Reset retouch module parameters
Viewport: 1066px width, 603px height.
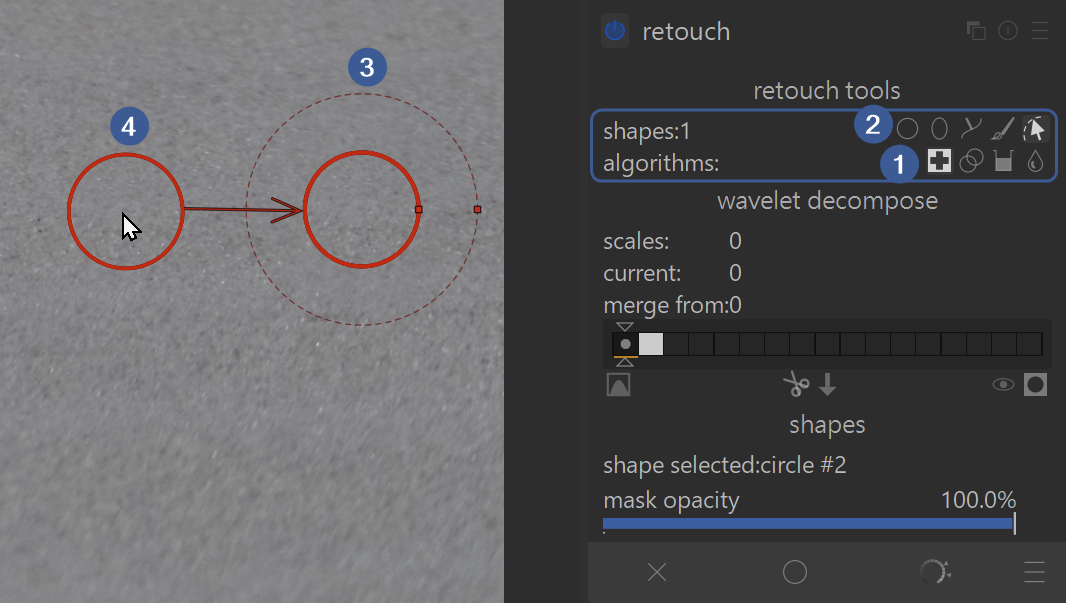pyautogui.click(x=1008, y=31)
